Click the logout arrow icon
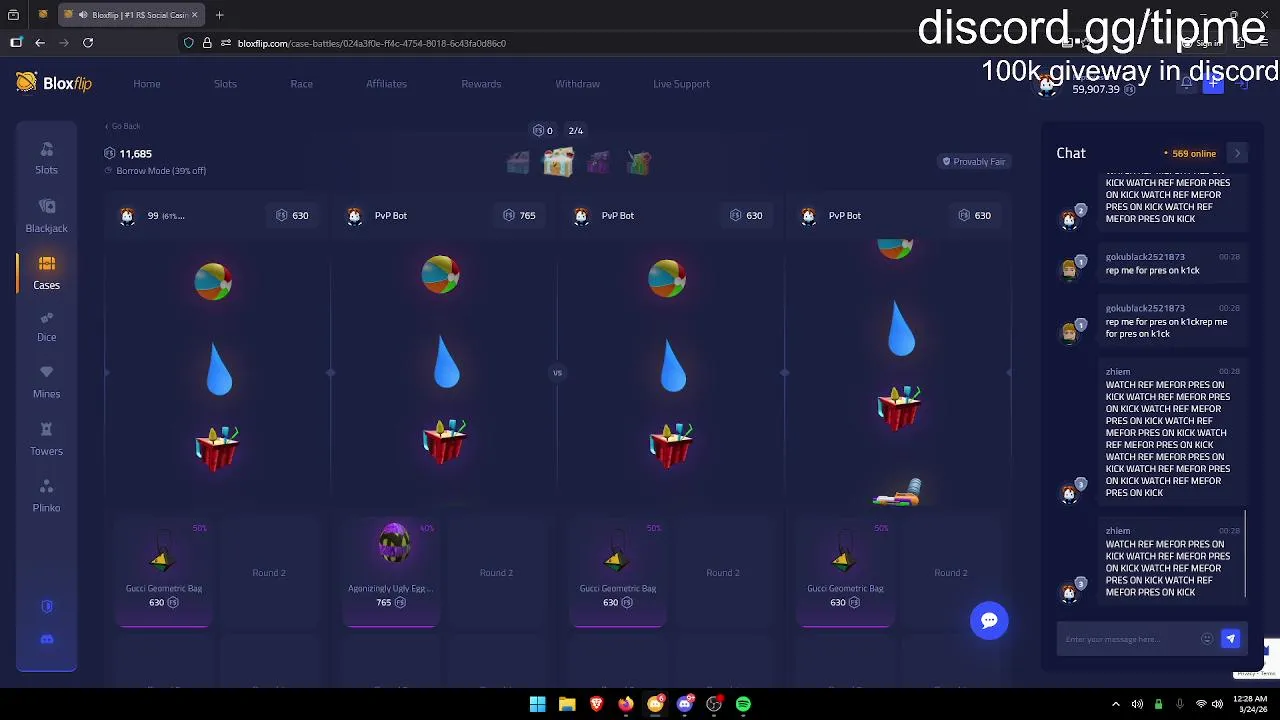The height and width of the screenshot is (720, 1280). point(1242,84)
